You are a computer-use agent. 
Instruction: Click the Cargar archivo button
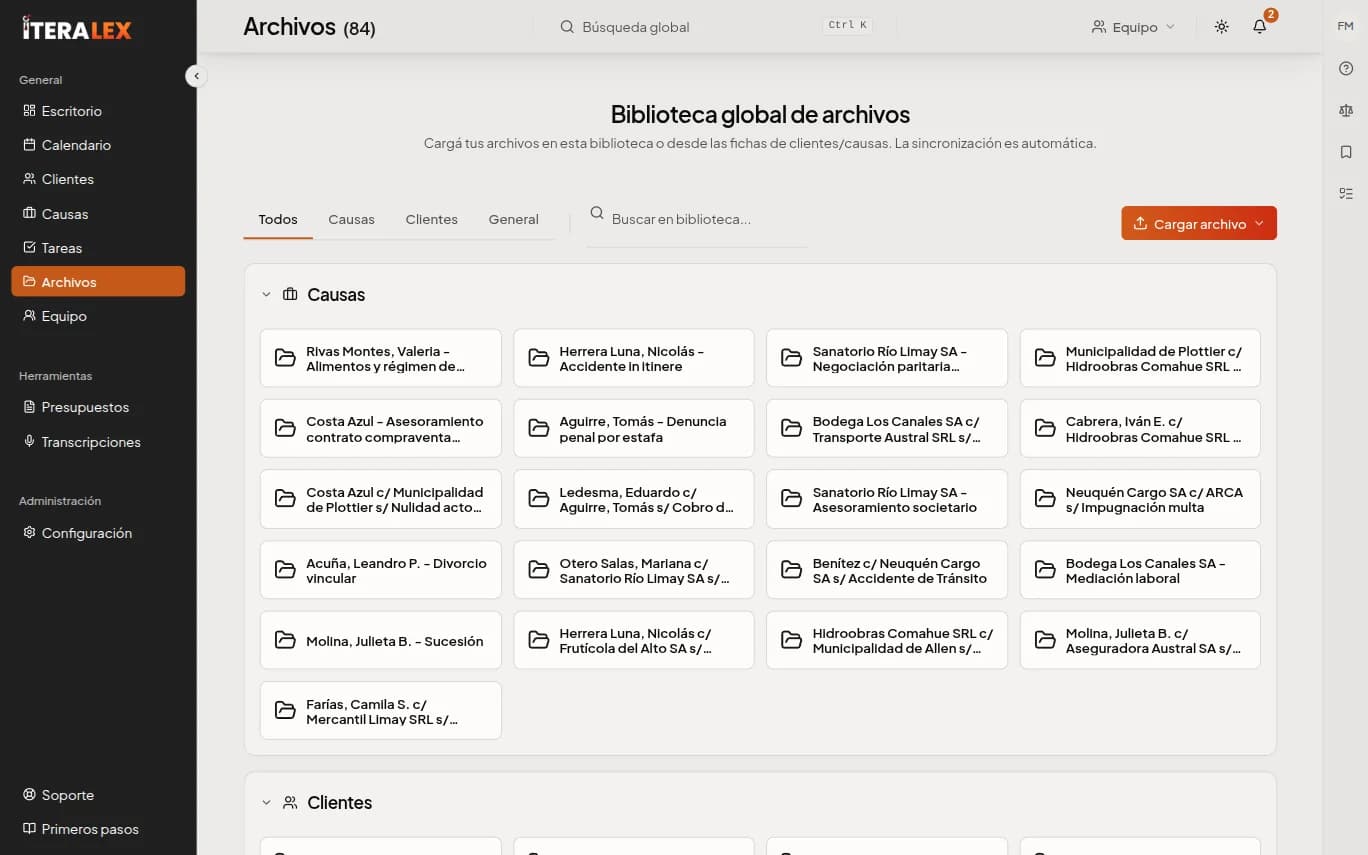pyautogui.click(x=1199, y=223)
